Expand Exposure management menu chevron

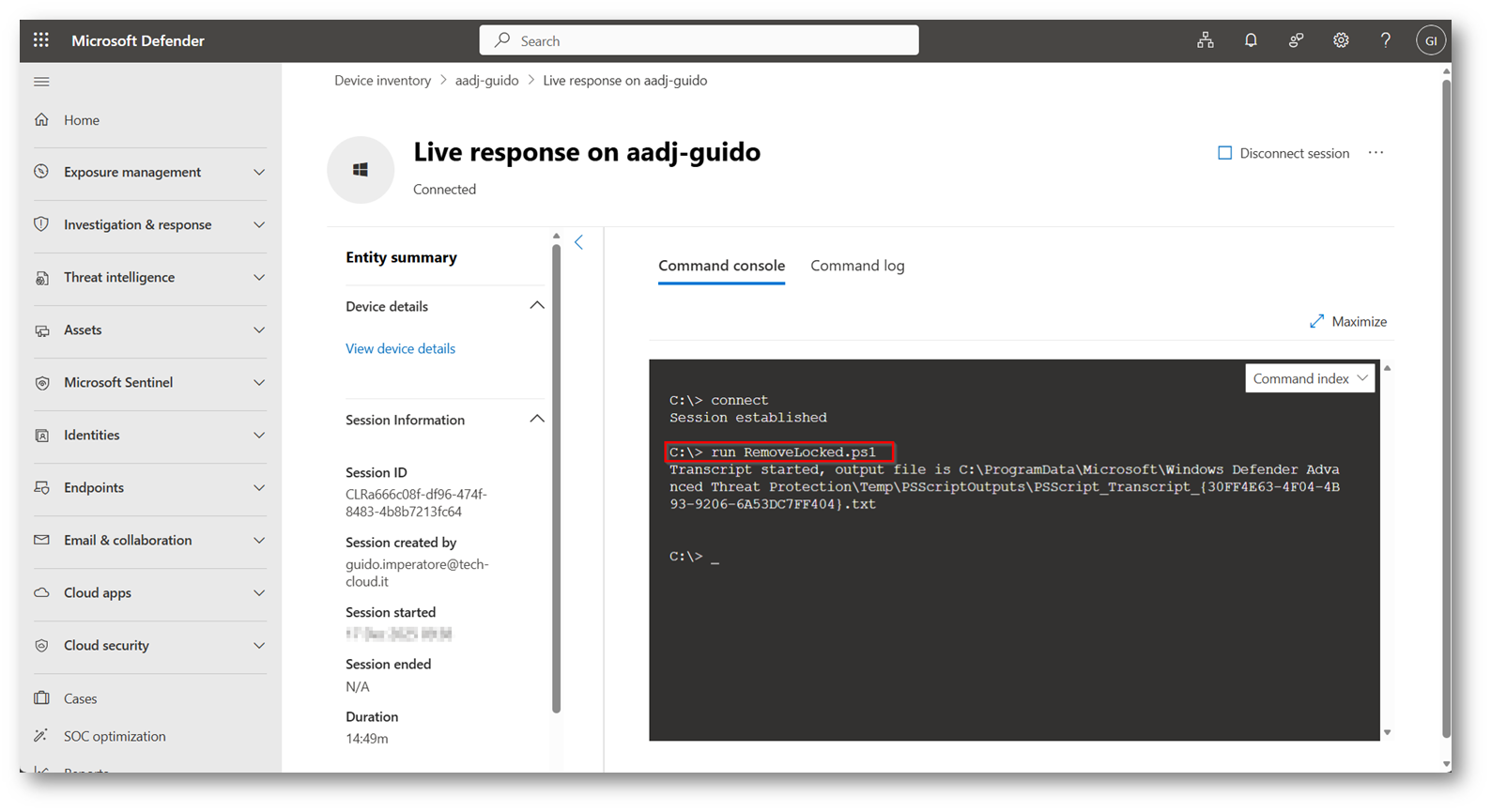259,172
